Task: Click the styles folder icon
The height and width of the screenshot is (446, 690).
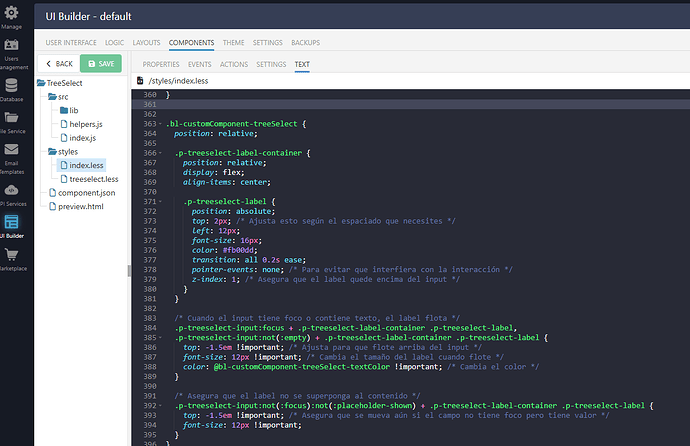Action: click(52, 151)
